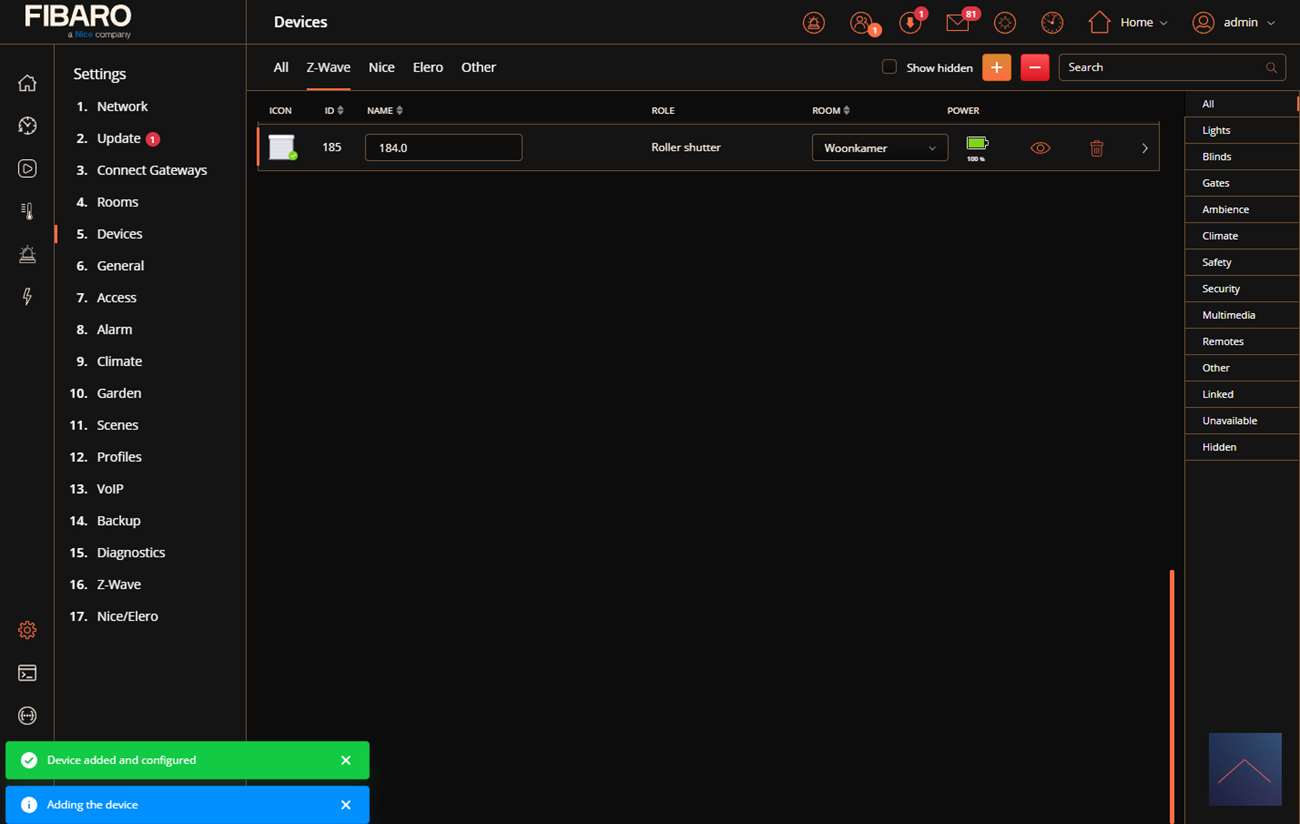This screenshot has height=824, width=1300.
Task: Filter devices by Blinds category
Action: pyautogui.click(x=1216, y=156)
